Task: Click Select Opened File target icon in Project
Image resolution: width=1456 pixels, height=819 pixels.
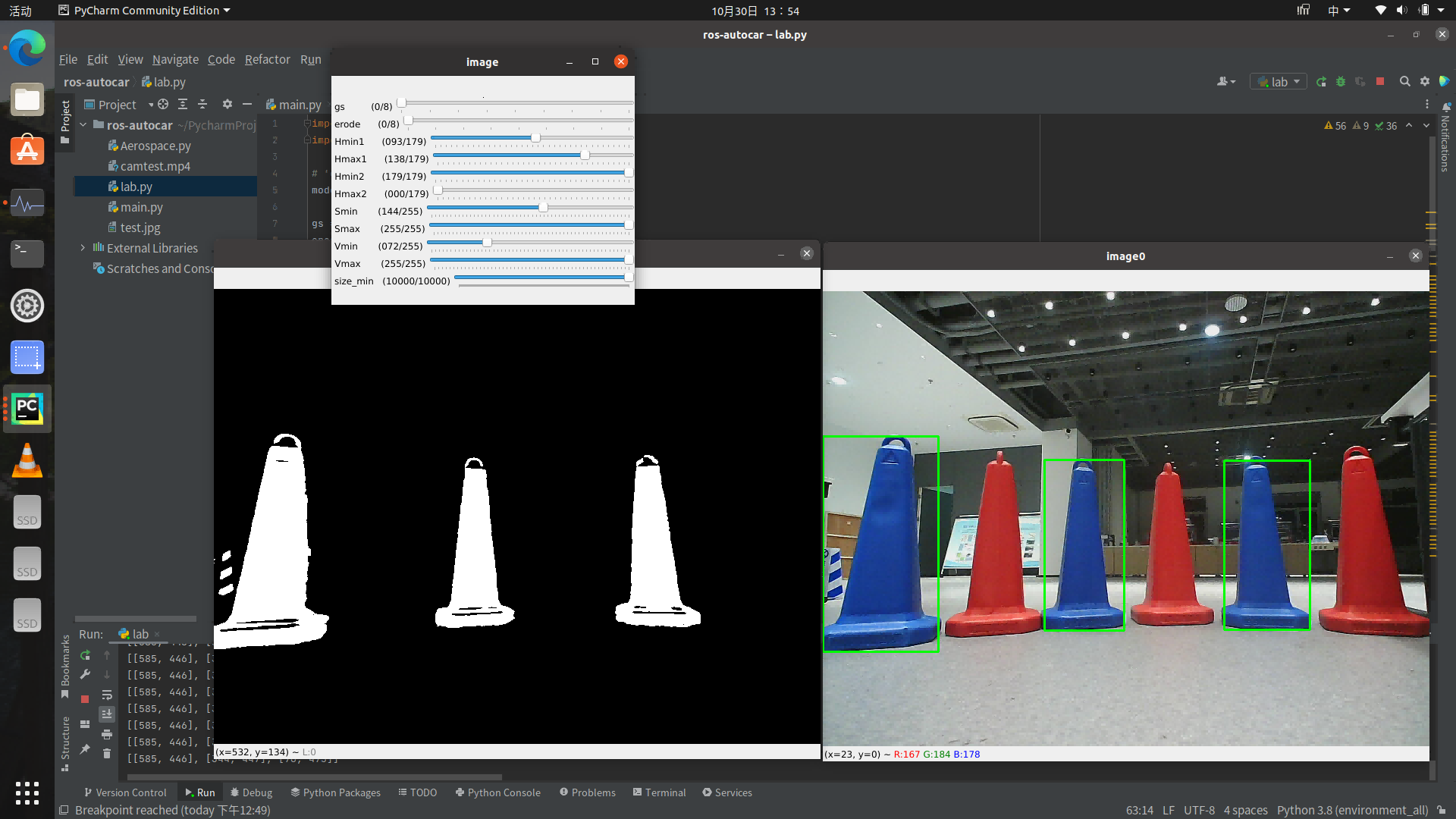Action: click(x=163, y=105)
